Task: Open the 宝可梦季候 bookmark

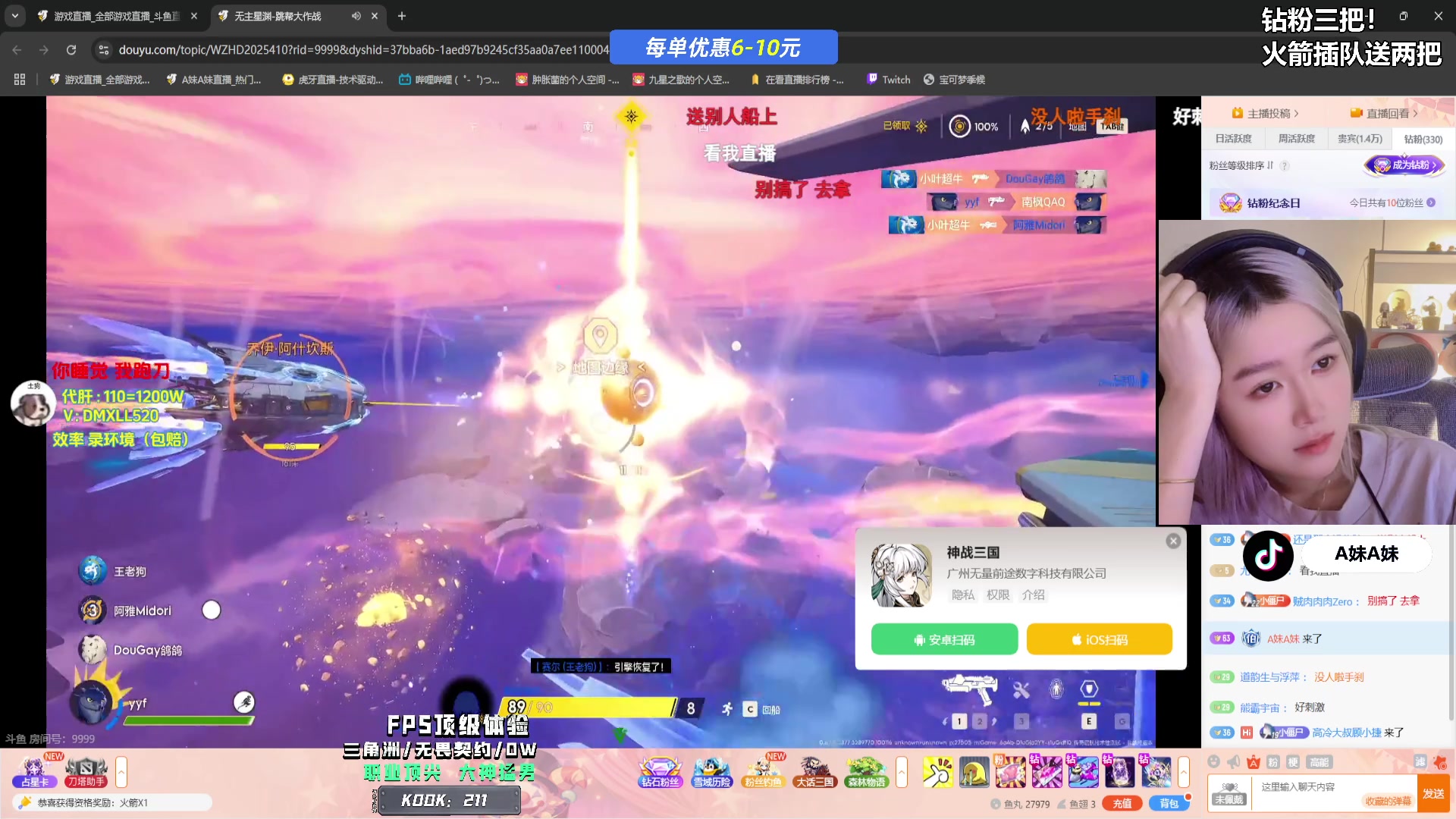Action: [954, 80]
